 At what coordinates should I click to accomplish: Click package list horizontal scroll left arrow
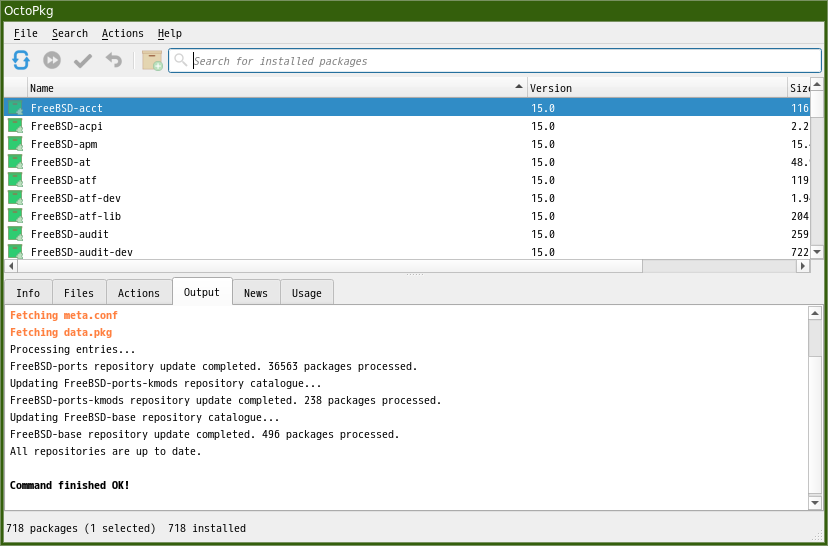tap(11, 266)
